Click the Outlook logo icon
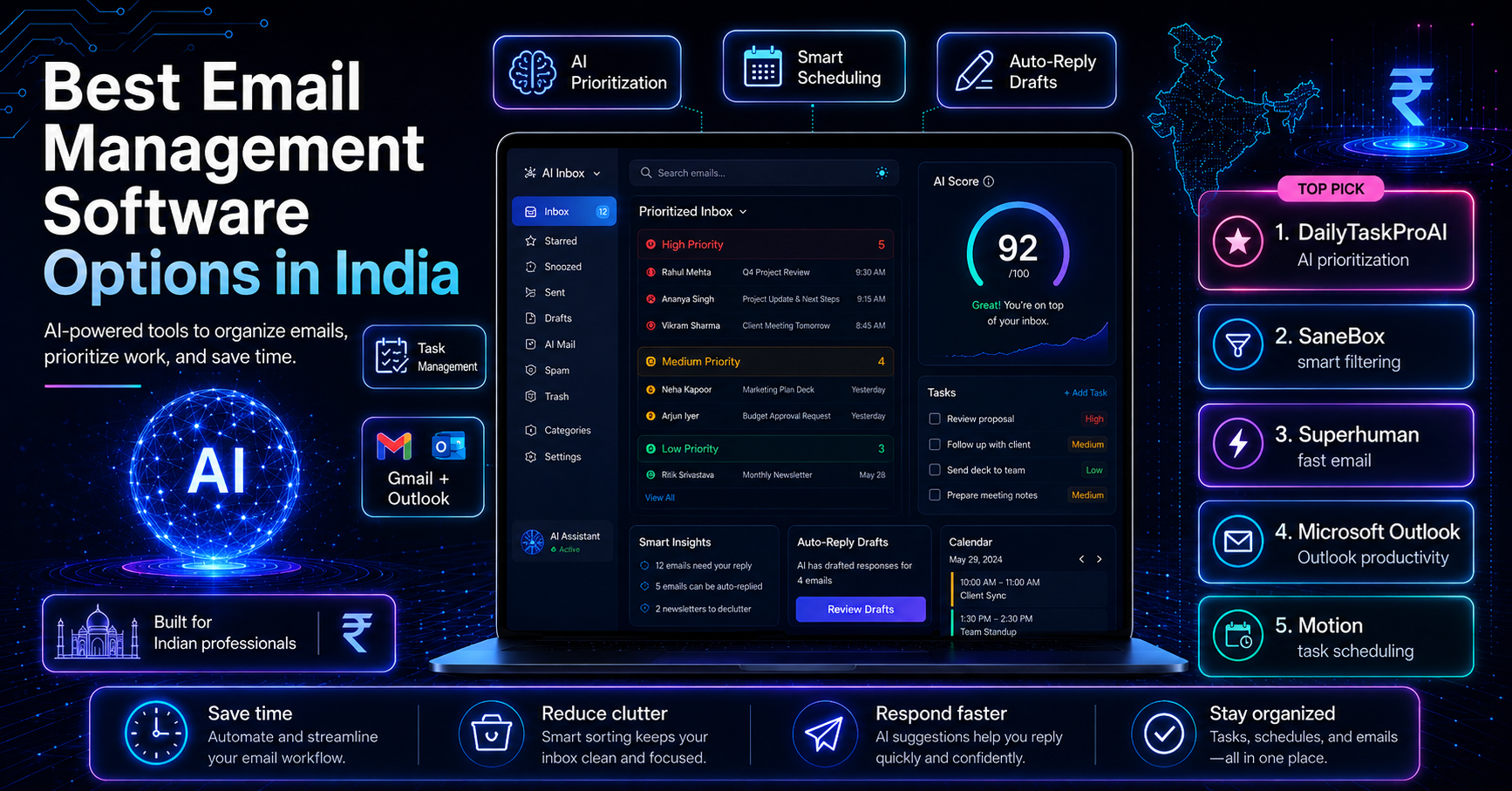 449,447
